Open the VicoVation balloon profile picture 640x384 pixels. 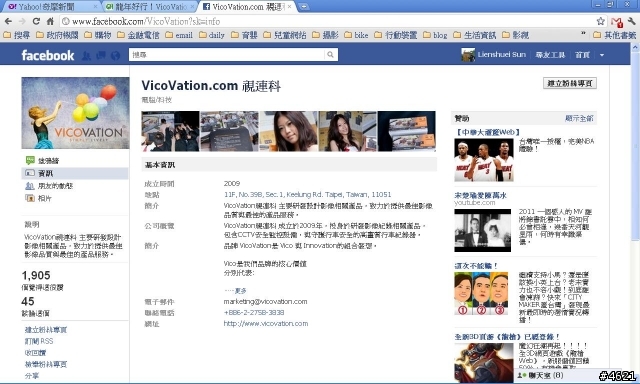coord(75,113)
